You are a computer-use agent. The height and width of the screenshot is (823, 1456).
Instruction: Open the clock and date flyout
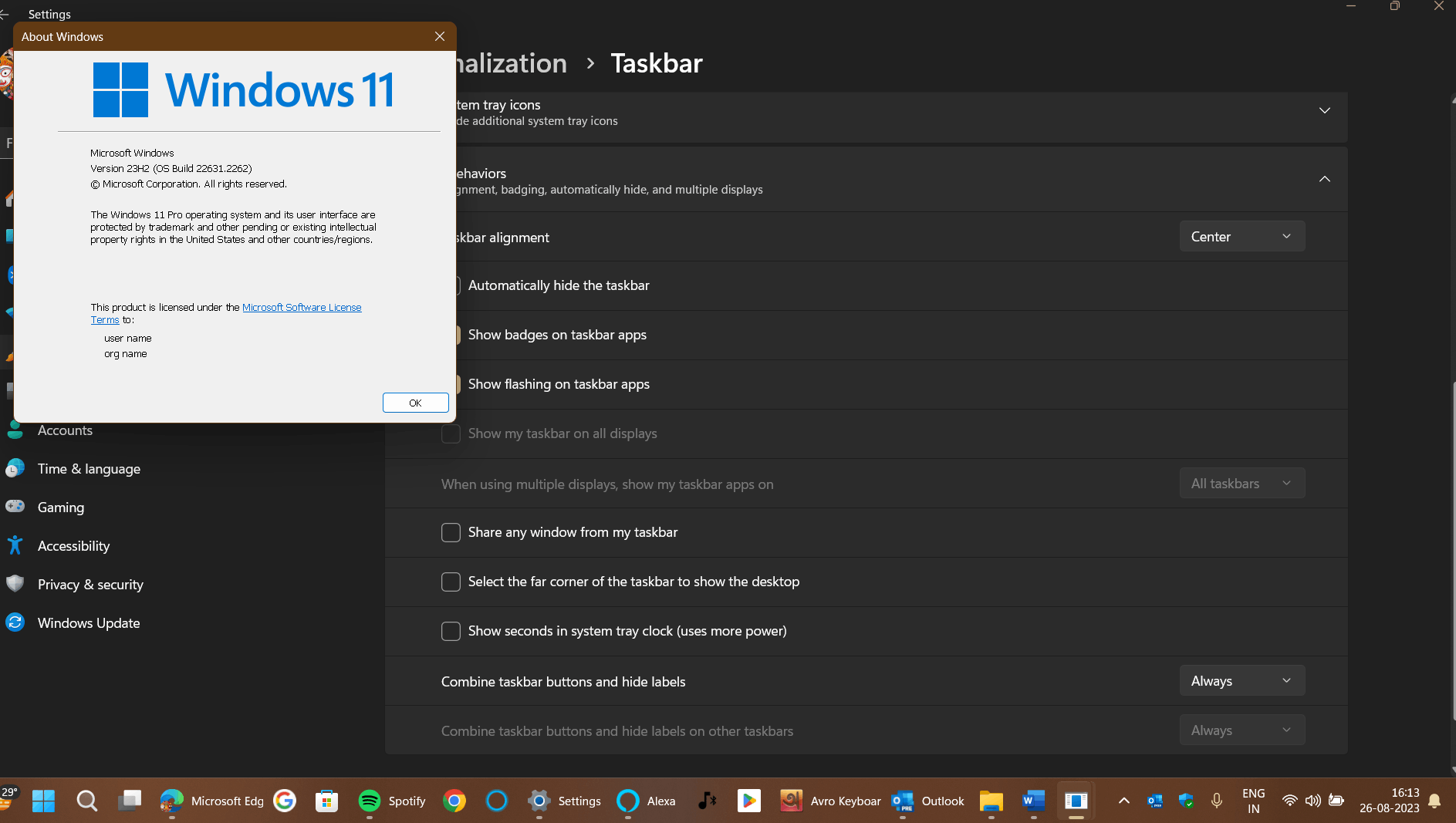coord(1389,801)
